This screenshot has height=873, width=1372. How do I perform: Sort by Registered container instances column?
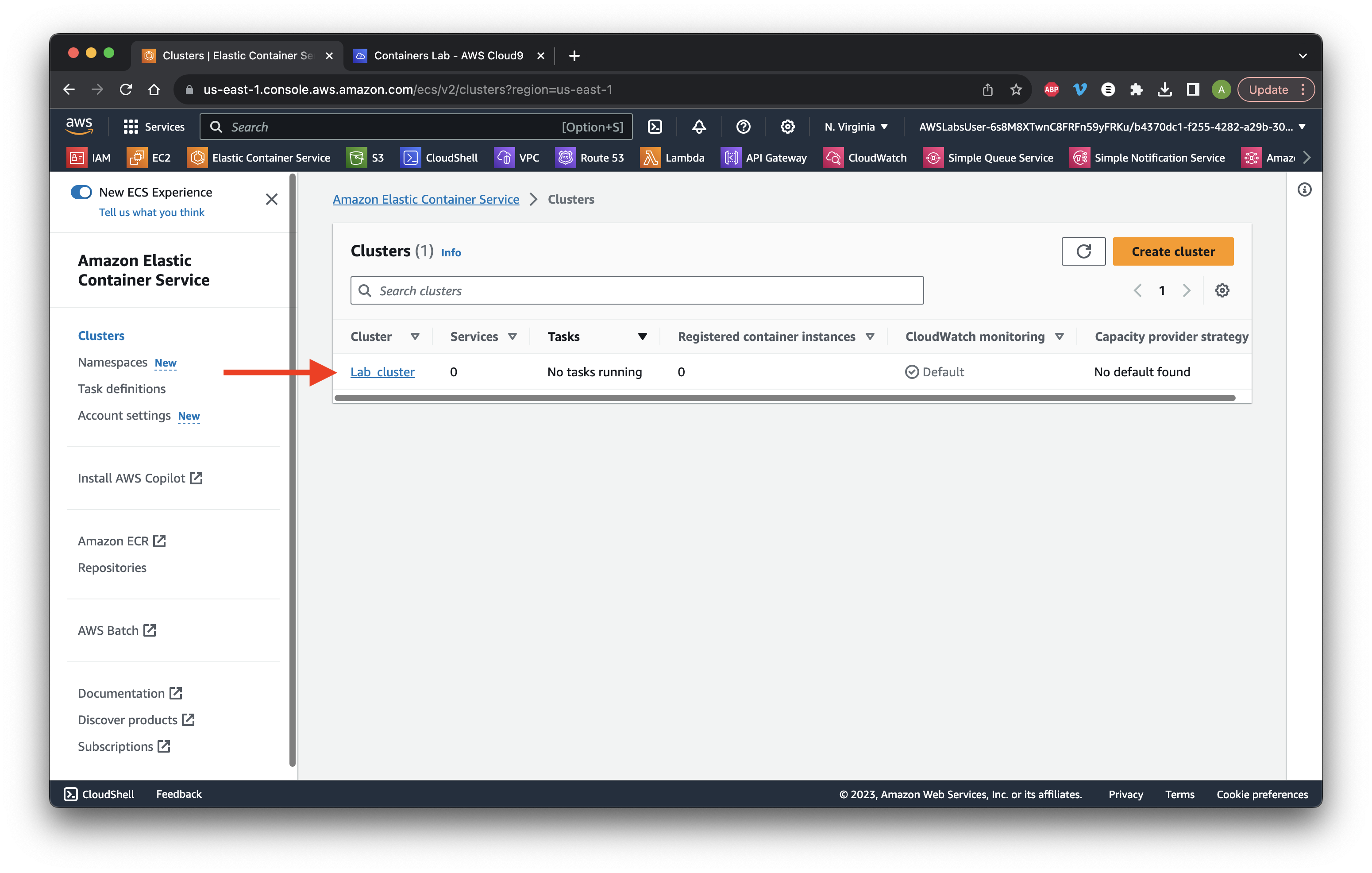point(870,337)
